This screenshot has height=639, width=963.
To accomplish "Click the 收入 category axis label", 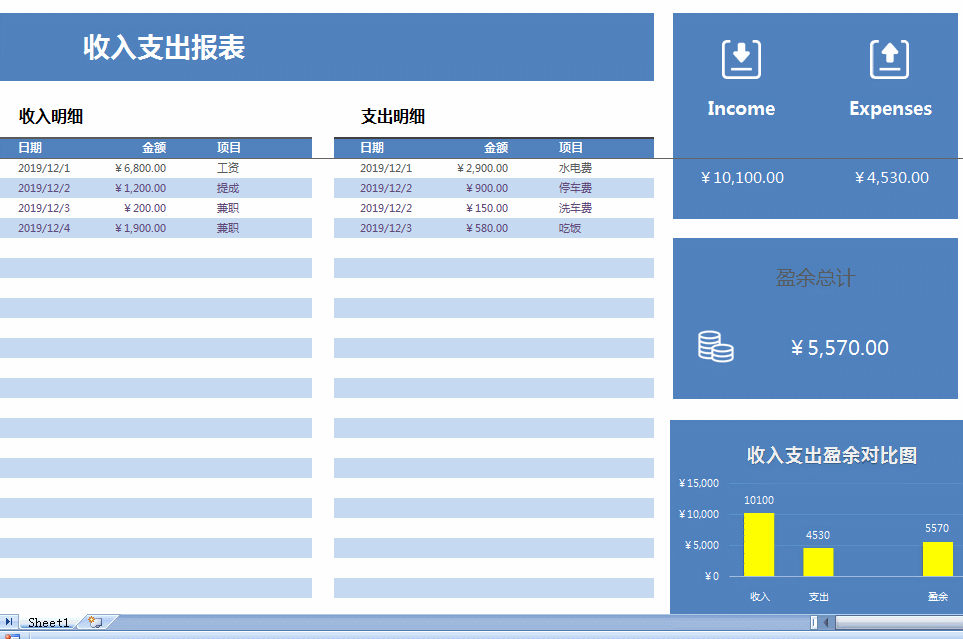I will point(760,597).
